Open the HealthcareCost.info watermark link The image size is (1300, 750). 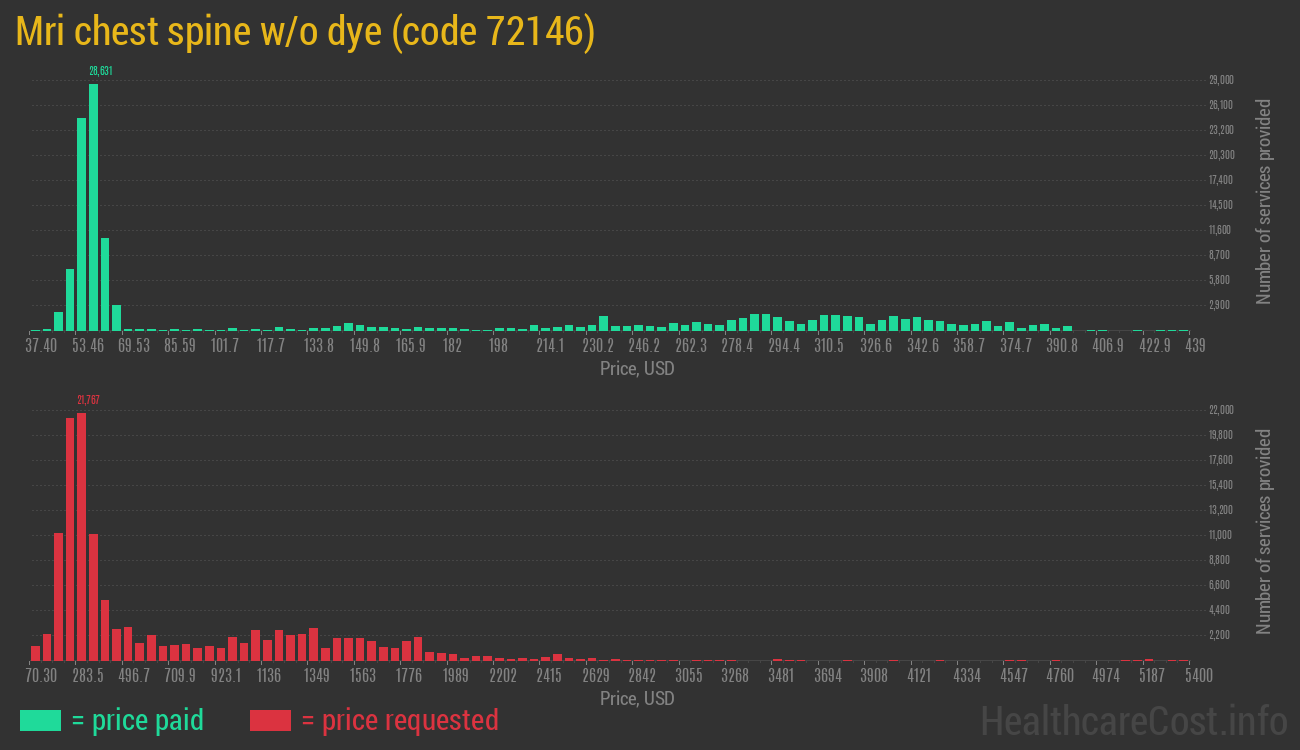click(x=1133, y=720)
